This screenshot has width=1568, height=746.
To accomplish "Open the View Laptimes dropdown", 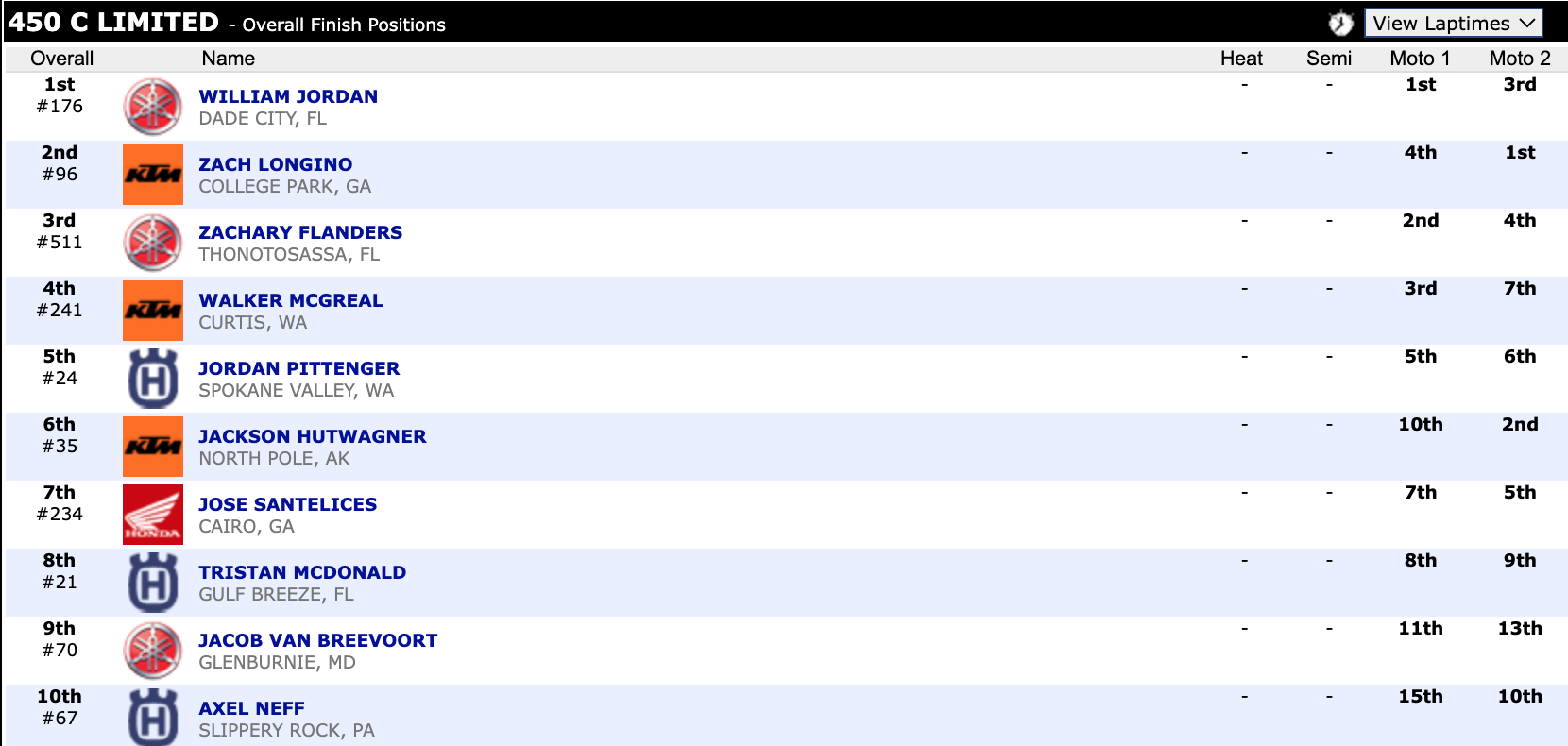I will (1453, 24).
